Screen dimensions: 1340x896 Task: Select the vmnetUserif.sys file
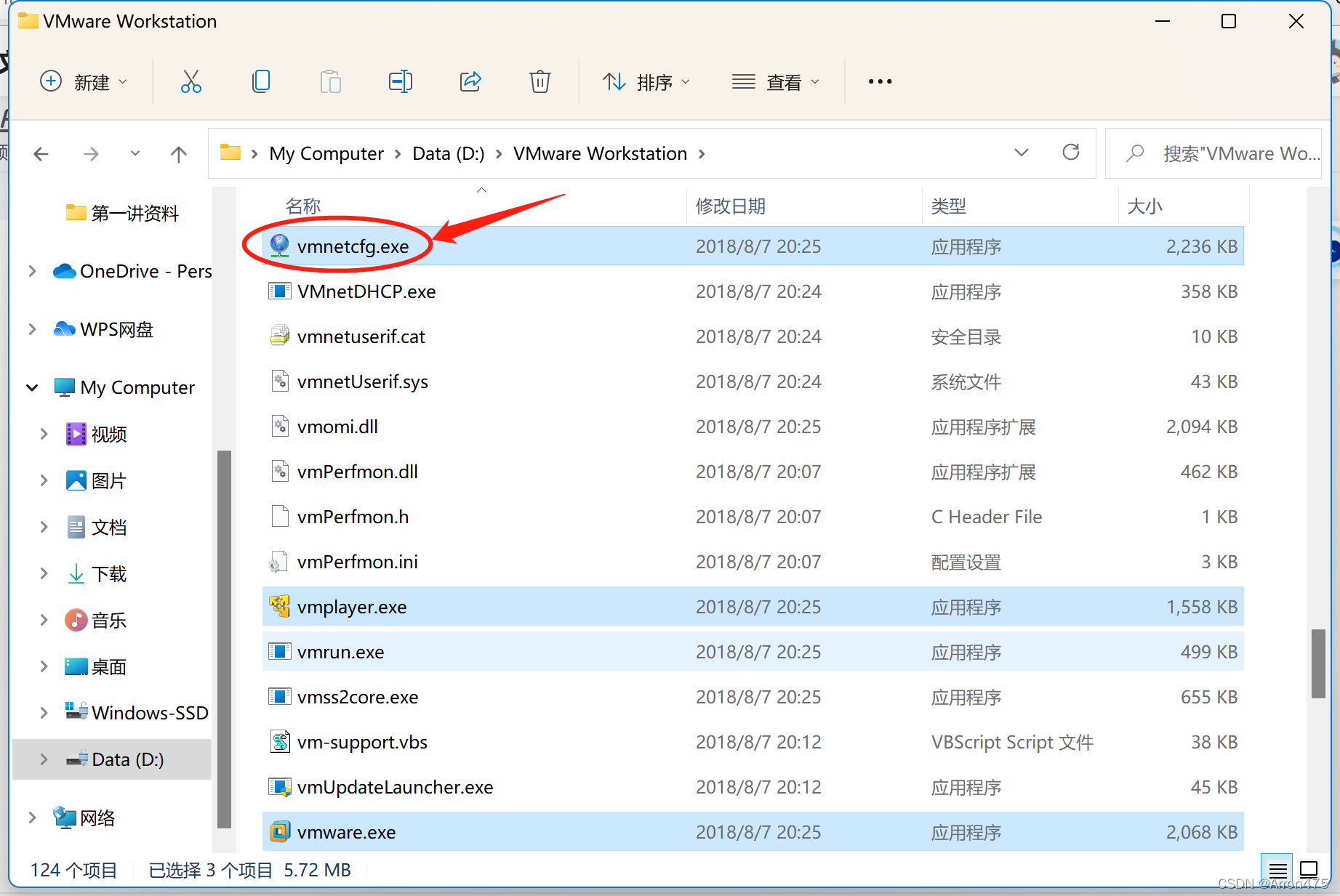coord(753,381)
